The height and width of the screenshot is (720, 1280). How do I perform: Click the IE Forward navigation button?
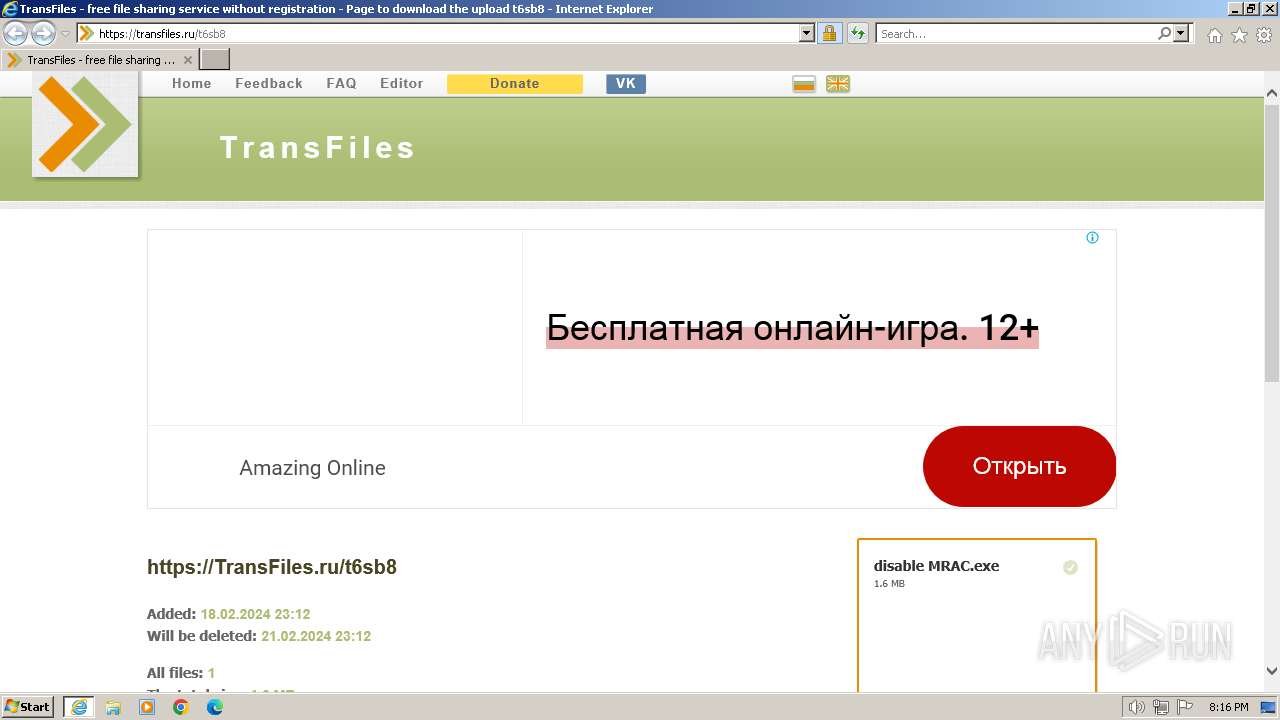(43, 34)
